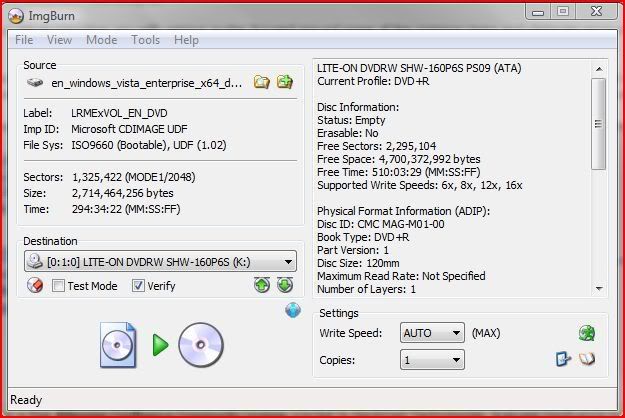Click the Imp ID value Microsoft CDIMAGE UDF
Image resolution: width=625 pixels, height=418 pixels.
(x=129, y=129)
